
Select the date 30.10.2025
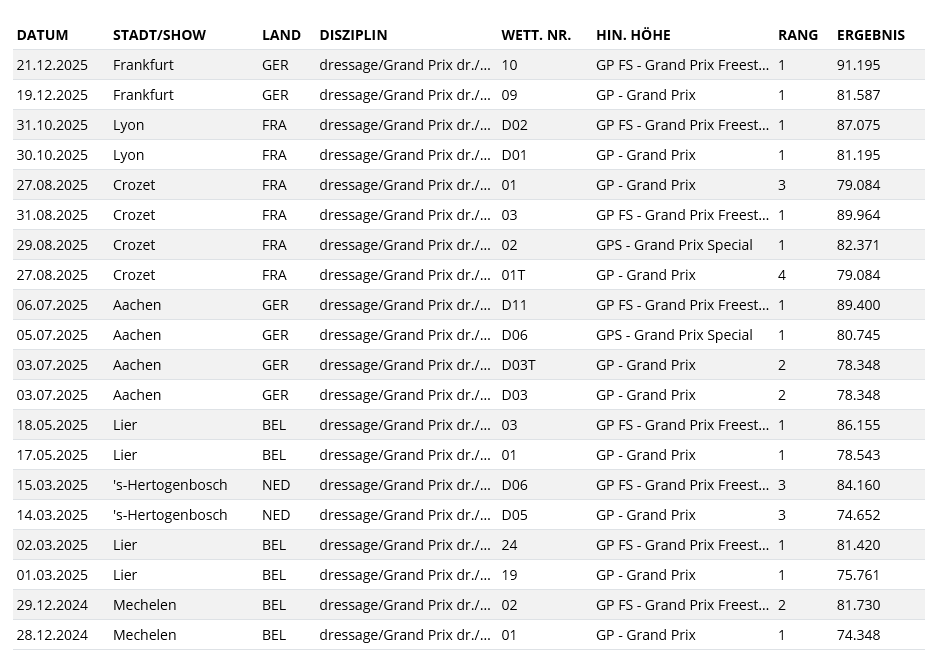[x=52, y=155]
